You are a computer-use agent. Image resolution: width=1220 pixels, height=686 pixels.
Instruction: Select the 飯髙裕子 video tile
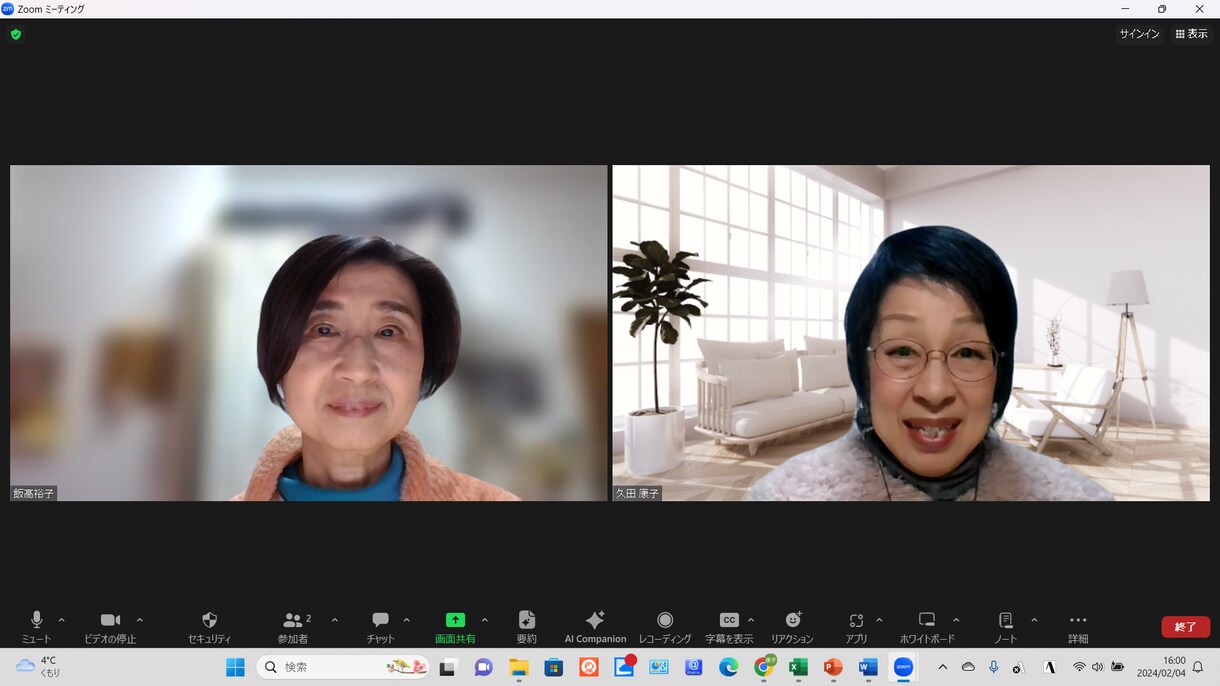coord(309,333)
